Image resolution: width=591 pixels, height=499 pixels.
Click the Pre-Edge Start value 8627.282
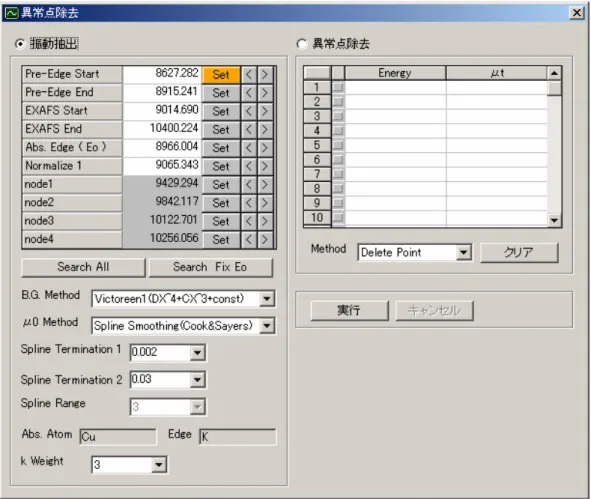pyautogui.click(x=162, y=74)
